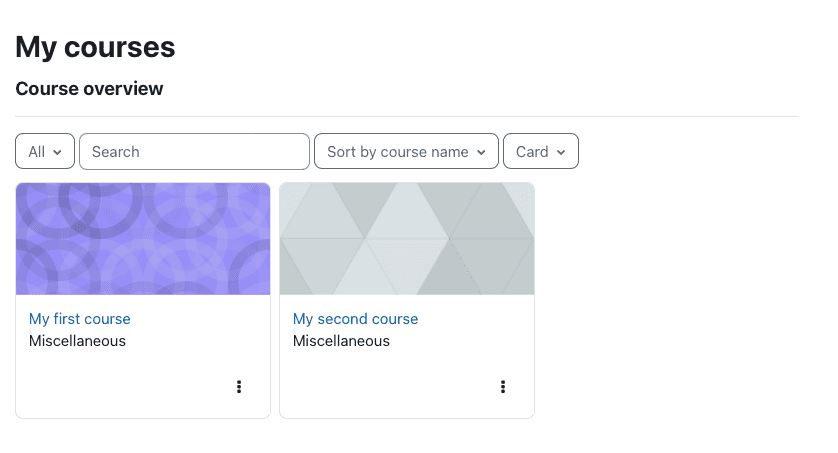Open actions menu for My second course
This screenshot has width=838, height=453.
tap(503, 387)
